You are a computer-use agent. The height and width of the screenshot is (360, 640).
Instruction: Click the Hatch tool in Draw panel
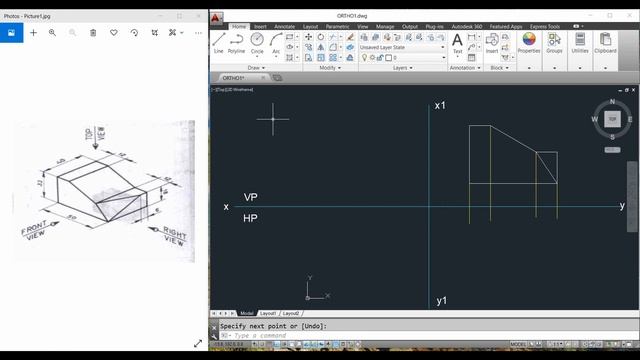tap(289, 58)
